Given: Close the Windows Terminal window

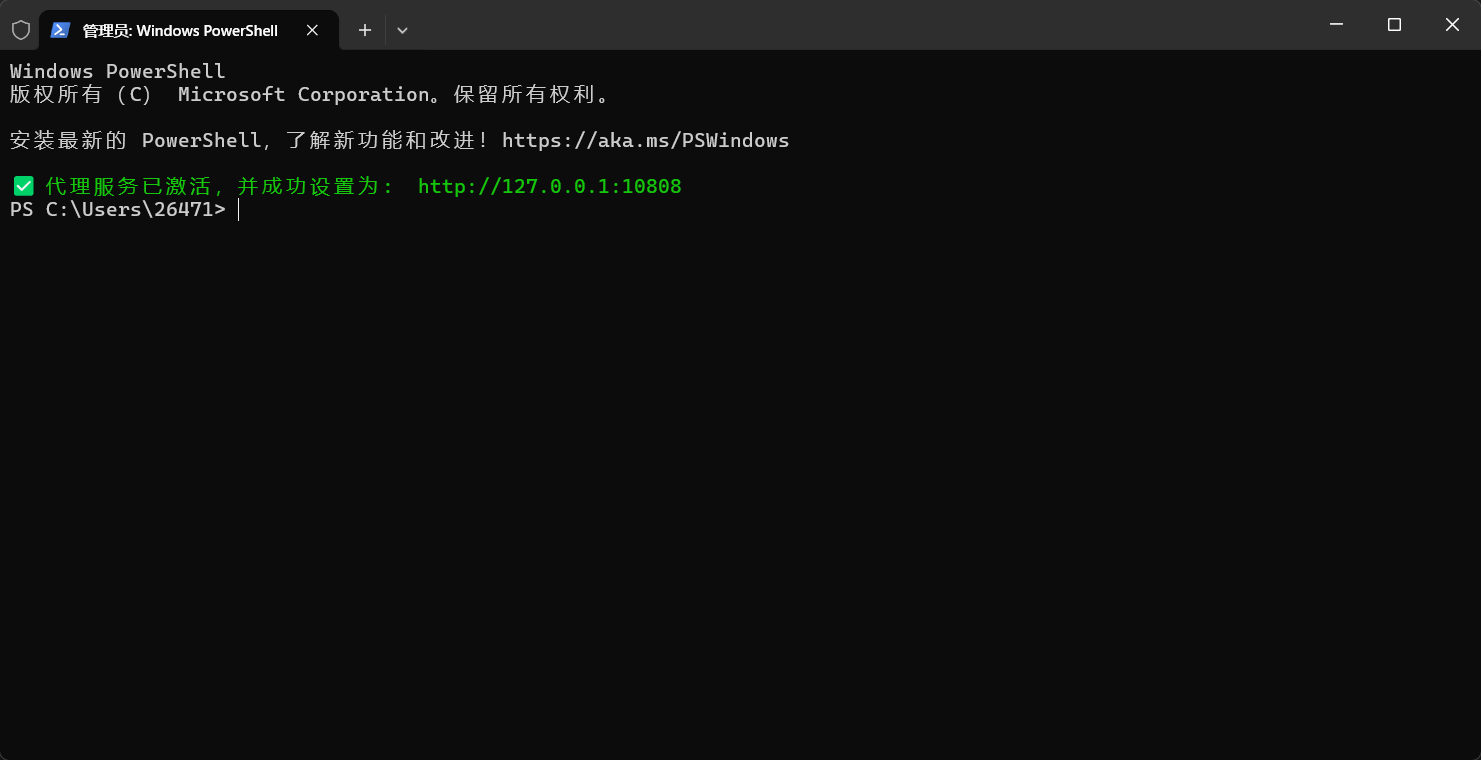Looking at the screenshot, I should (x=1452, y=24).
